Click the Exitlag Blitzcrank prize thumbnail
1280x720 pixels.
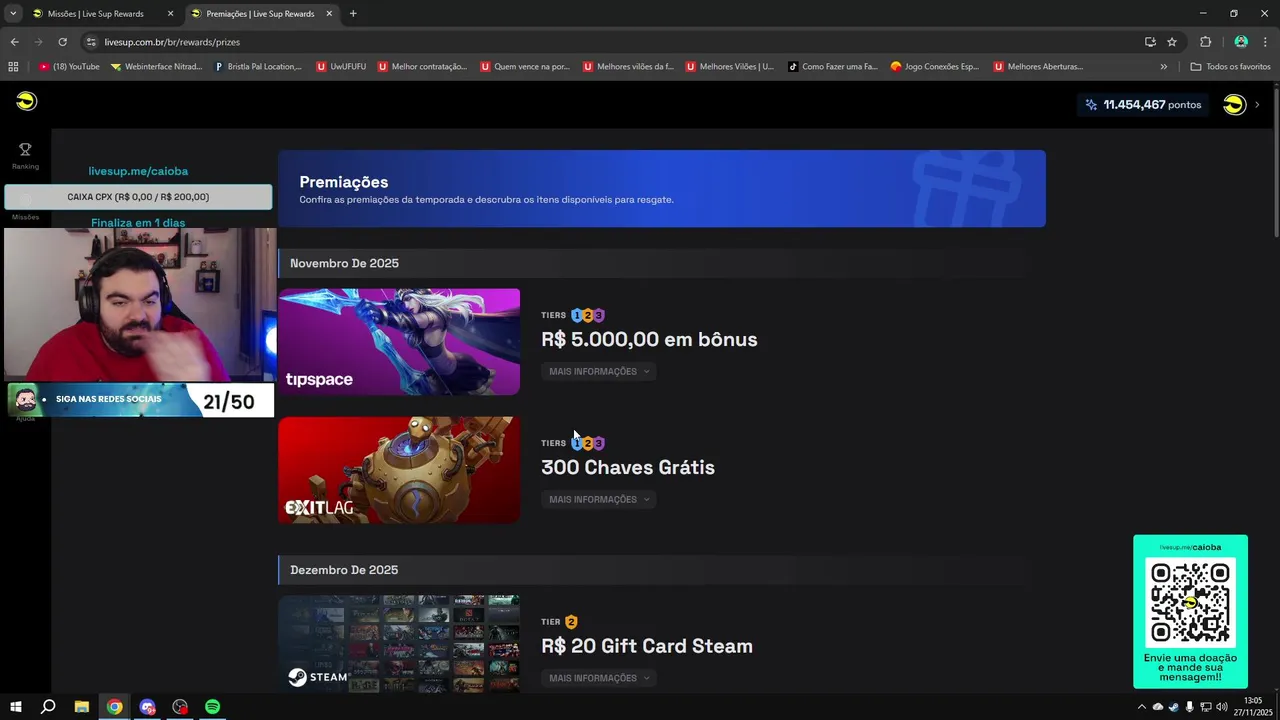[399, 470]
